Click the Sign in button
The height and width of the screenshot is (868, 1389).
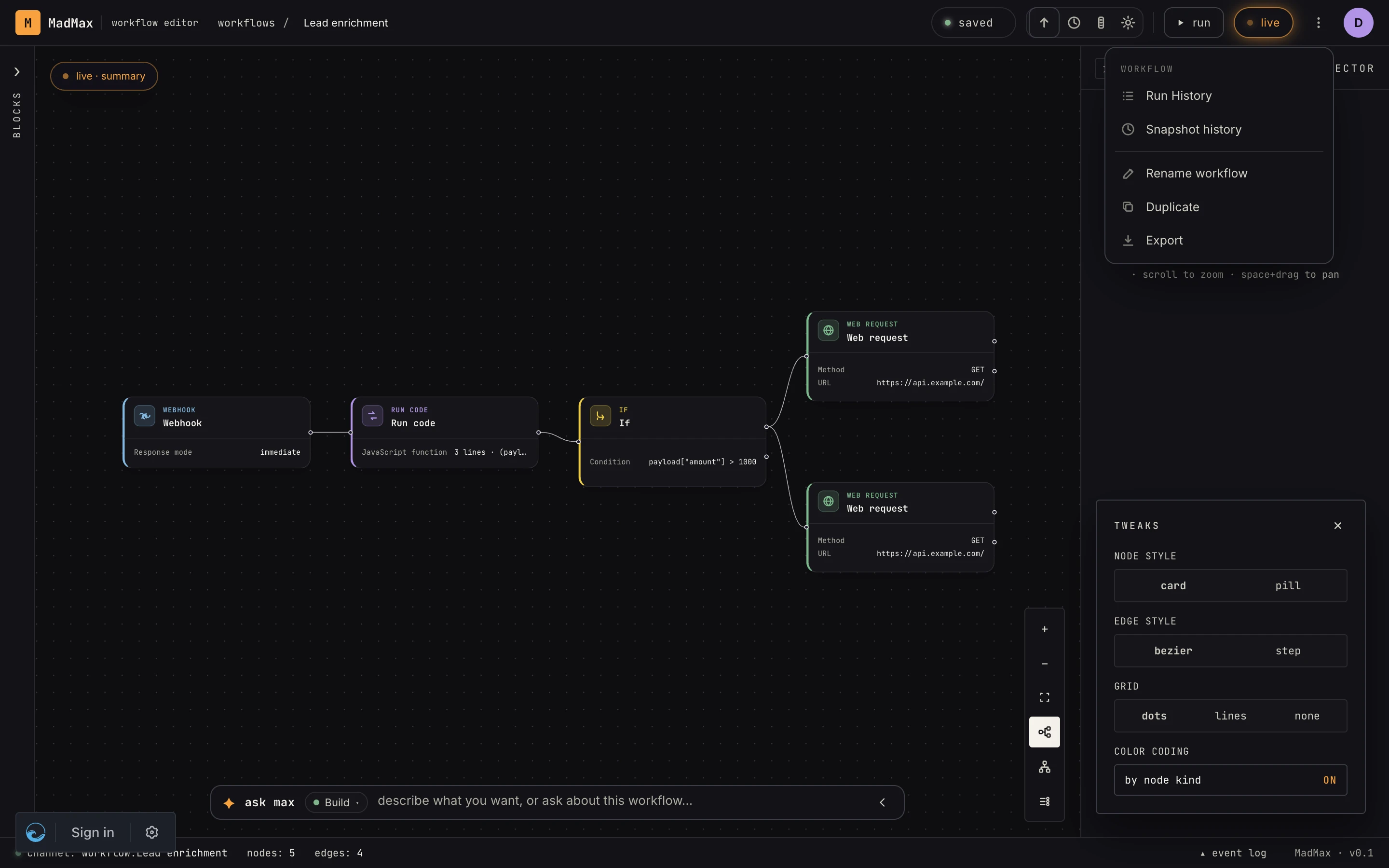(x=93, y=832)
